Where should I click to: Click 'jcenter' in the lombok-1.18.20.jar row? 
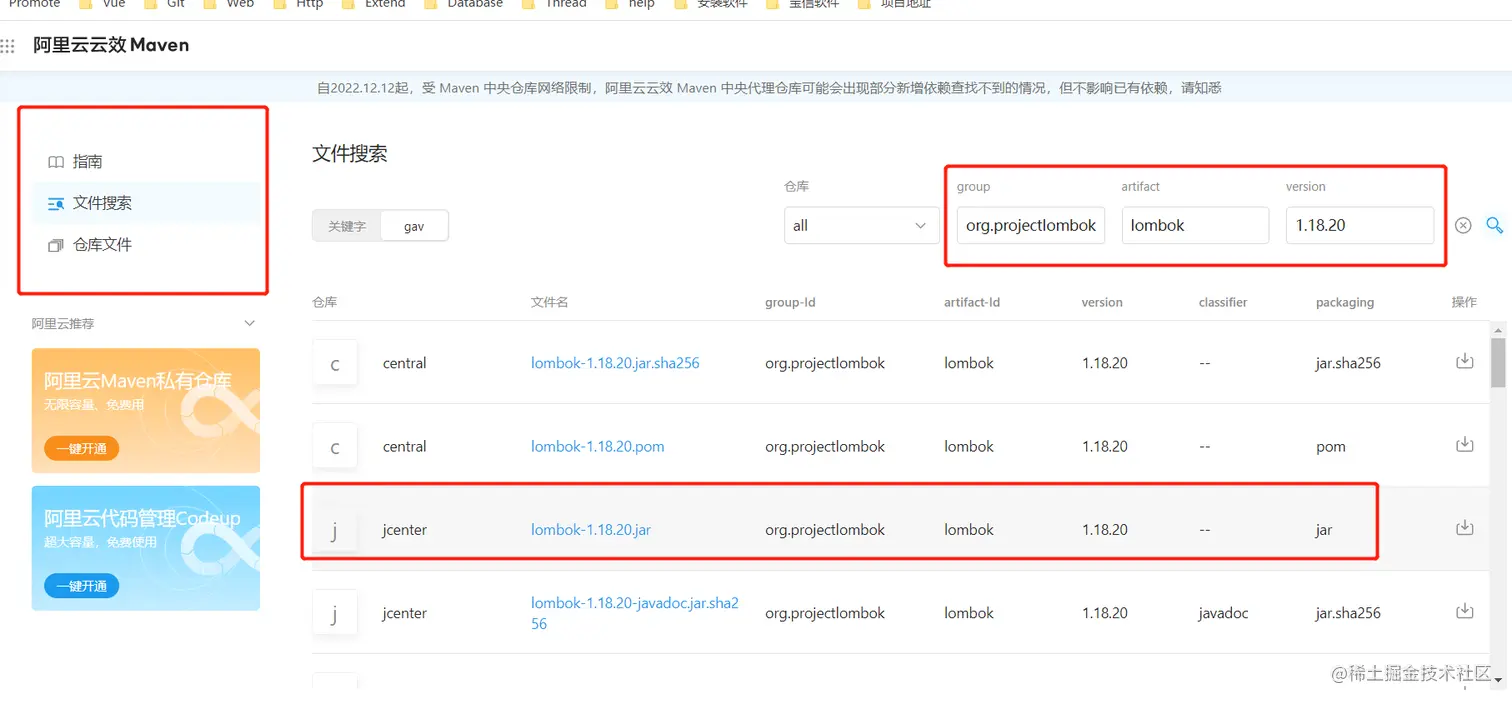coord(404,529)
